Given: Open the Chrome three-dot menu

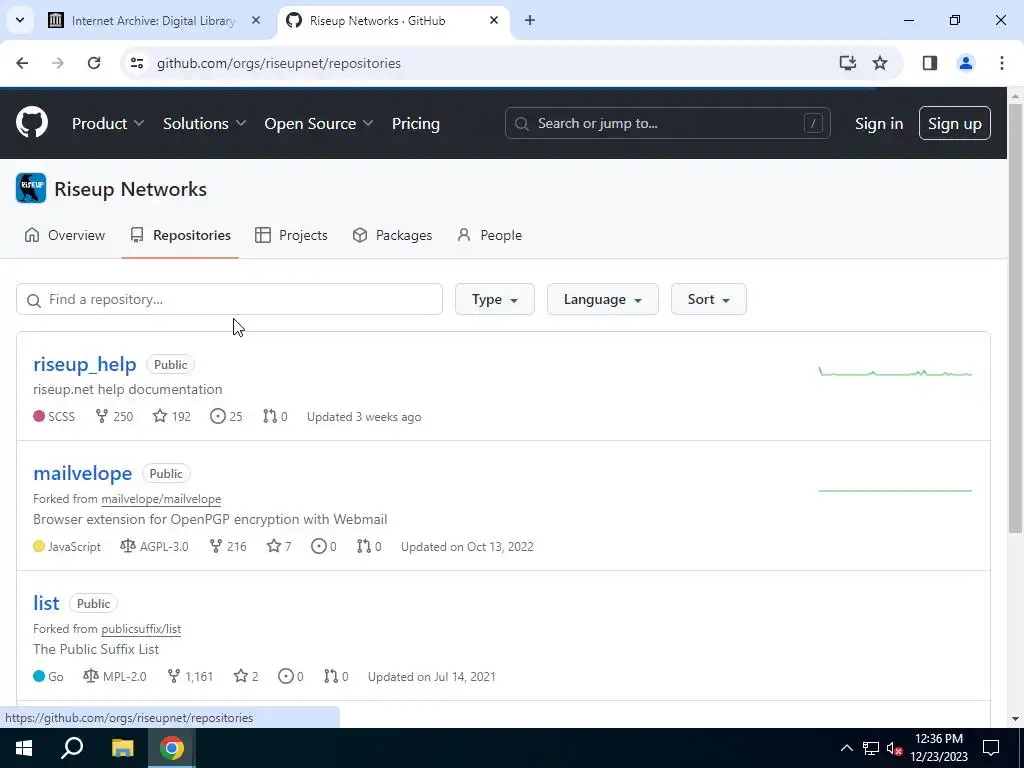Looking at the screenshot, I should pyautogui.click(x=1002, y=63).
